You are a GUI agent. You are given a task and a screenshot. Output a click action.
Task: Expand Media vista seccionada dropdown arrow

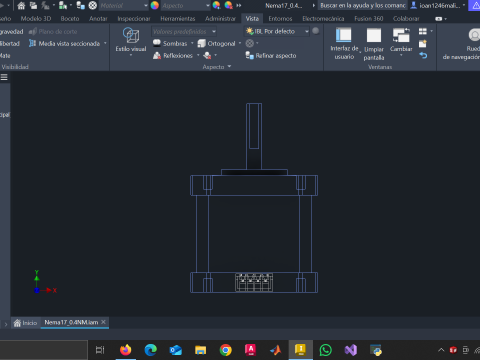point(105,43)
